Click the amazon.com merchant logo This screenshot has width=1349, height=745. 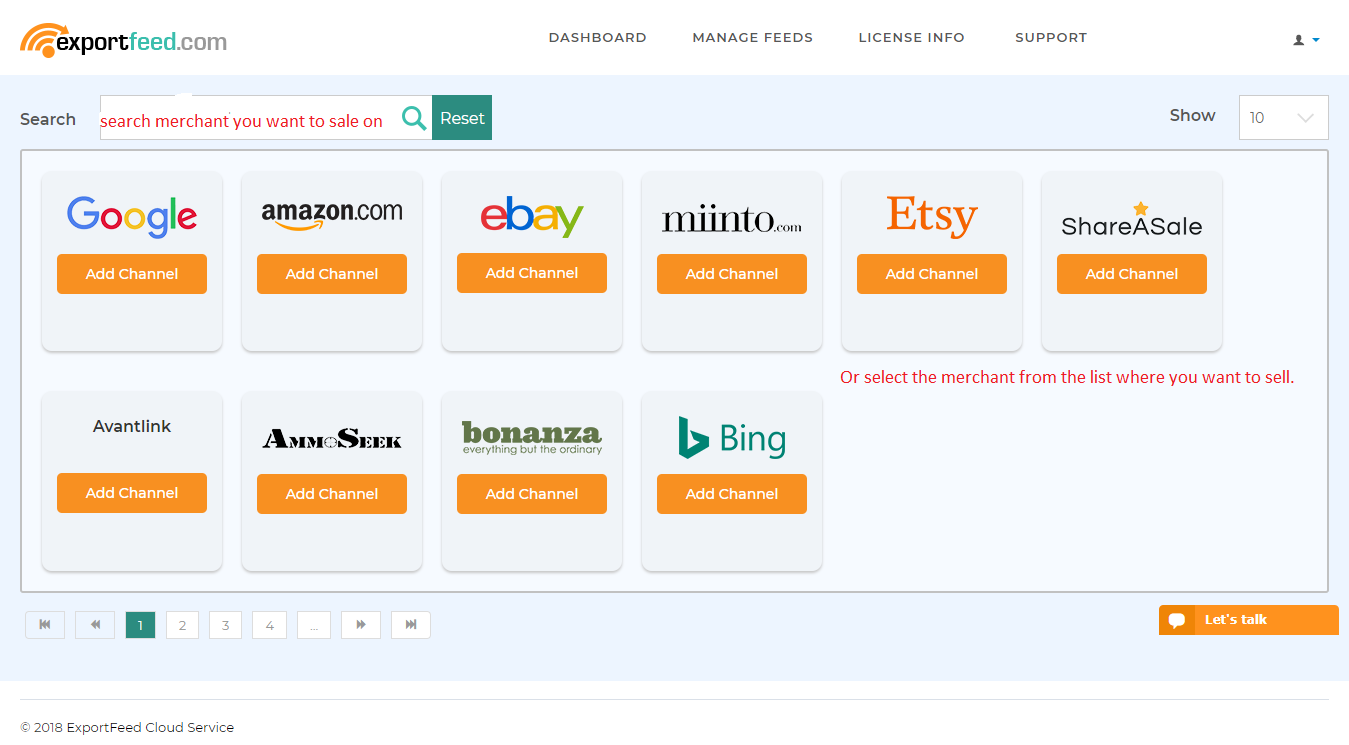332,215
